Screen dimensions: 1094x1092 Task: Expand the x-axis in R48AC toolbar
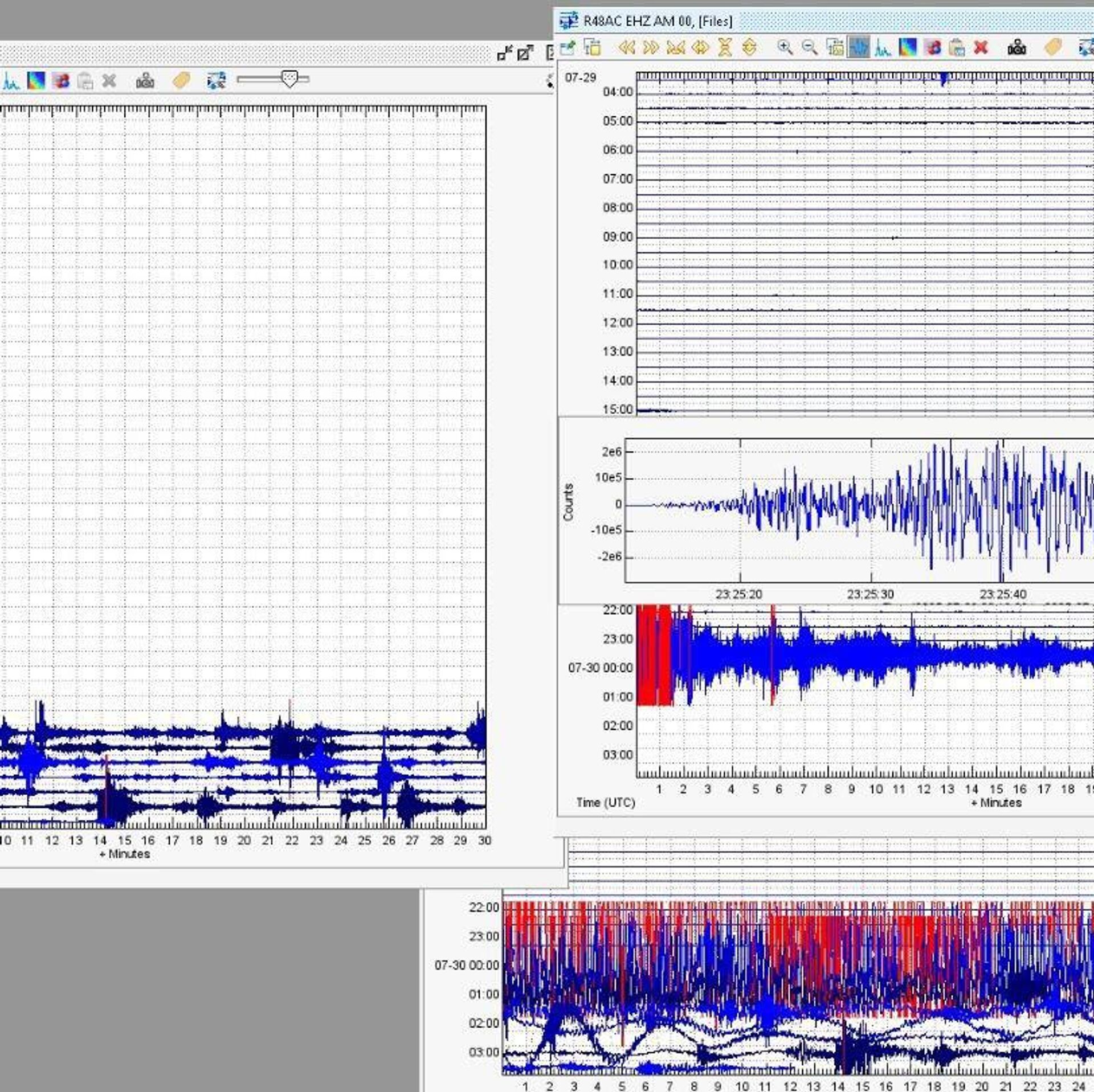[x=700, y=48]
